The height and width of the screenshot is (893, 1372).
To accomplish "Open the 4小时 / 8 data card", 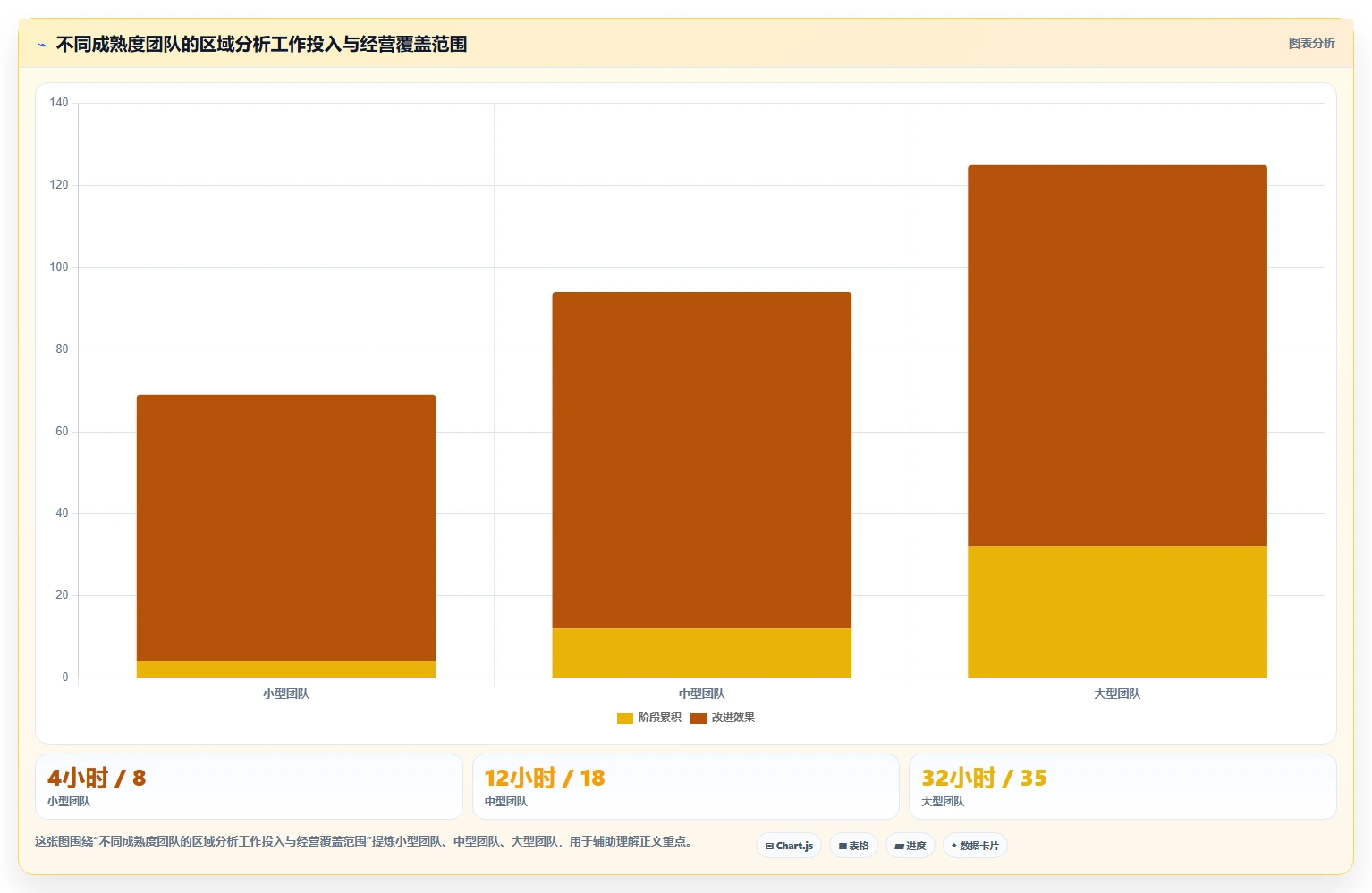I will coord(249,787).
